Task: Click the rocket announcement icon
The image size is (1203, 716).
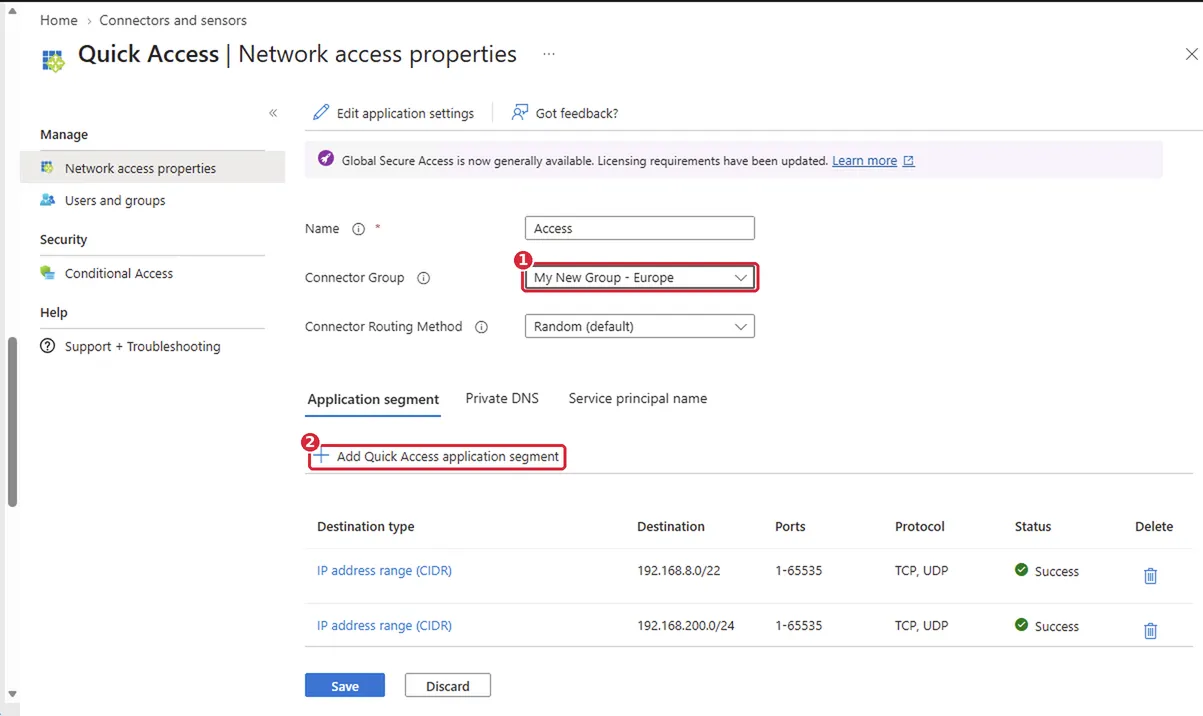Action: pyautogui.click(x=325, y=159)
